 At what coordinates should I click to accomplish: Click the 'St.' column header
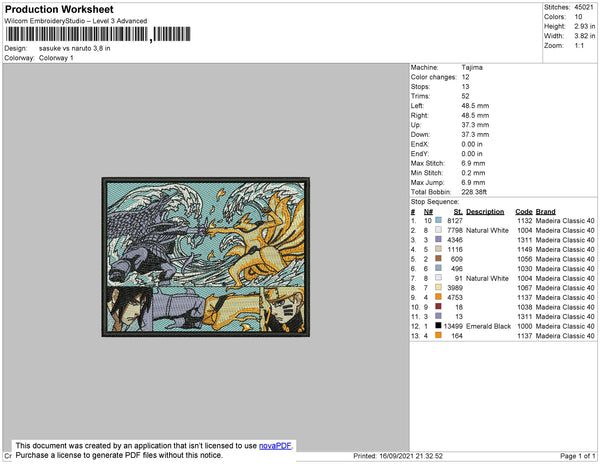pyautogui.click(x=458, y=212)
